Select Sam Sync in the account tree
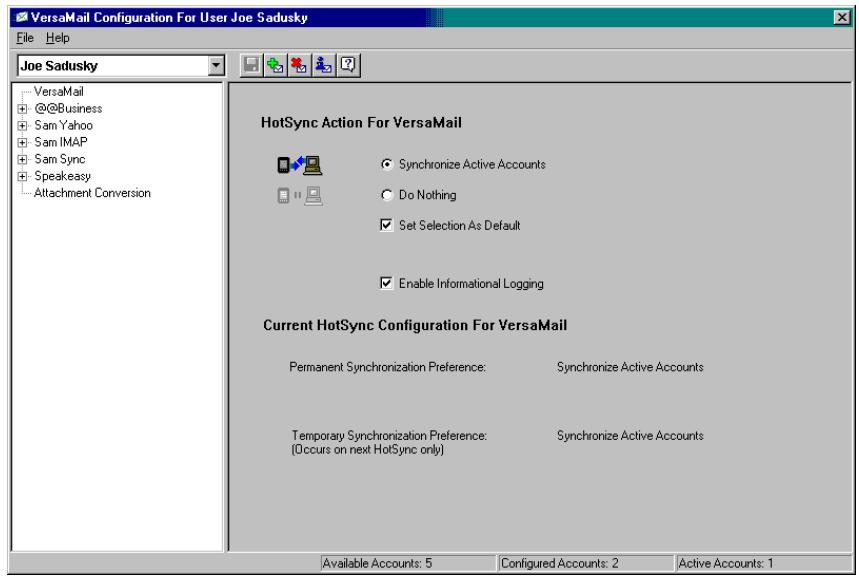 [x=60, y=159]
